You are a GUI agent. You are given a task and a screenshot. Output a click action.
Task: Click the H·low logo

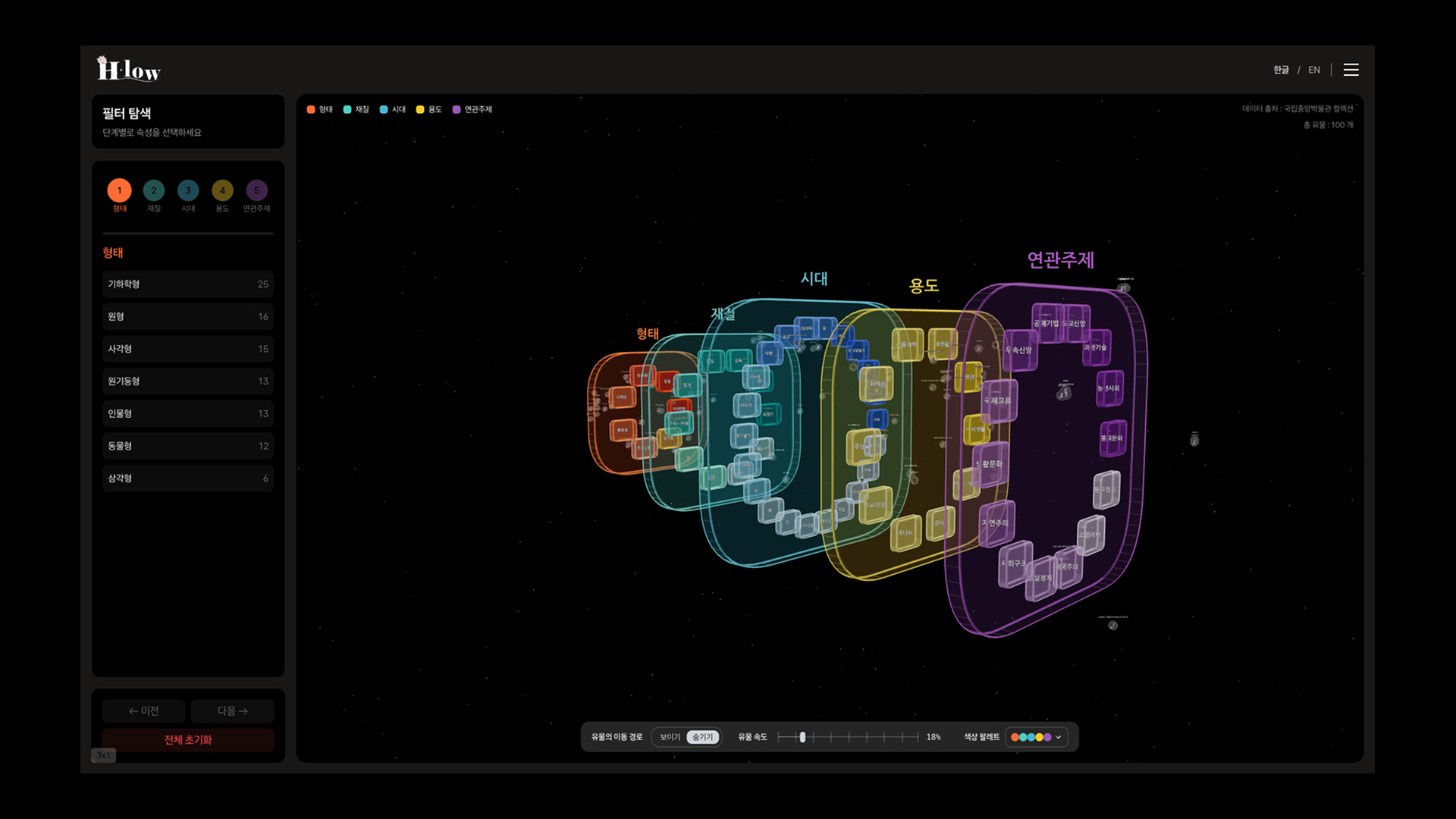pyautogui.click(x=129, y=69)
